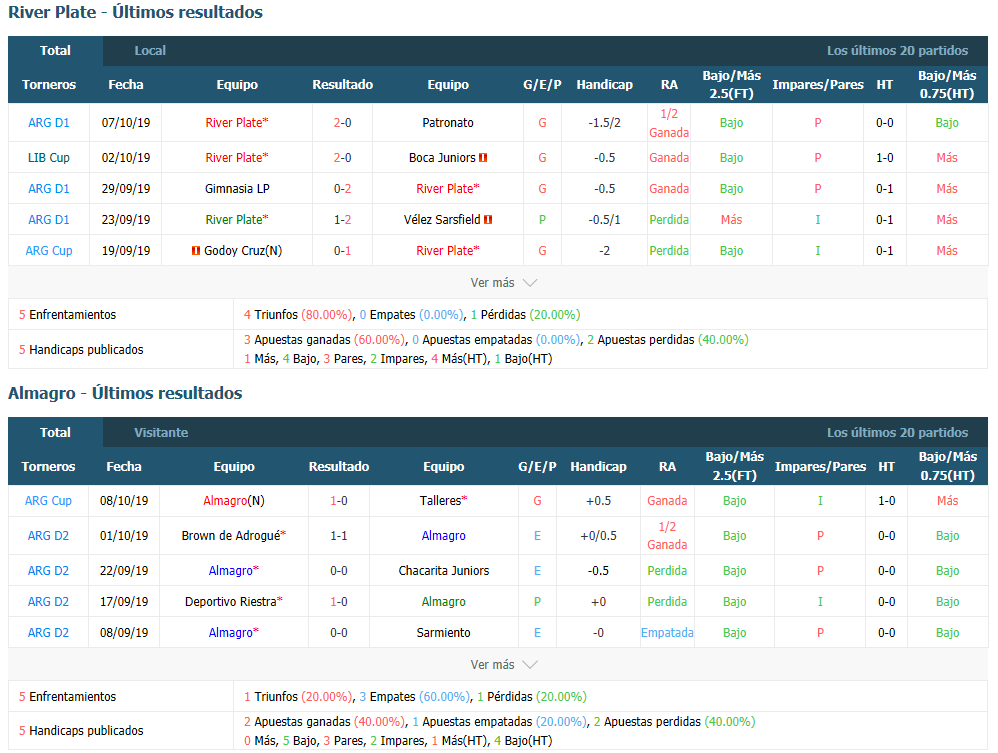Click team name Patronato
Image resolution: width=998 pixels, height=753 pixels.
448,123
